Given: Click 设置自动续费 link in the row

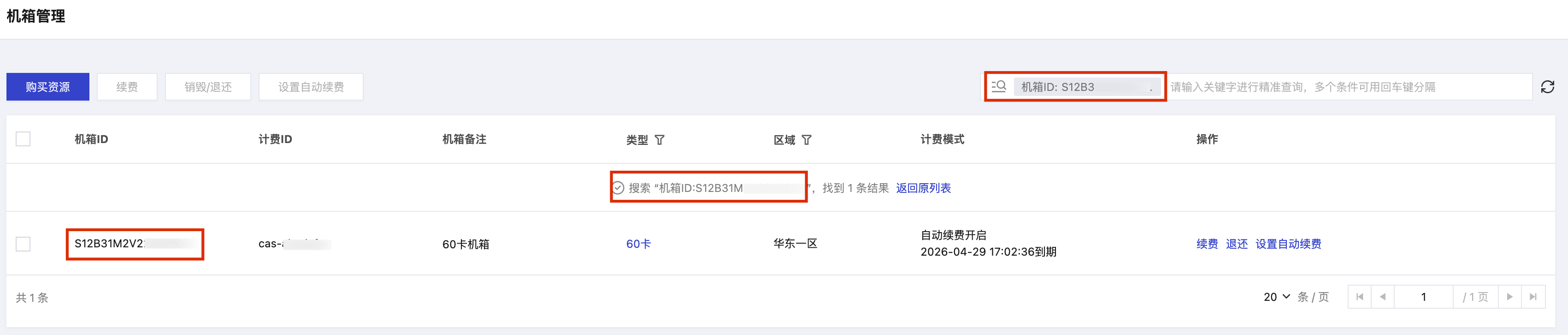Looking at the screenshot, I should pos(1288,244).
